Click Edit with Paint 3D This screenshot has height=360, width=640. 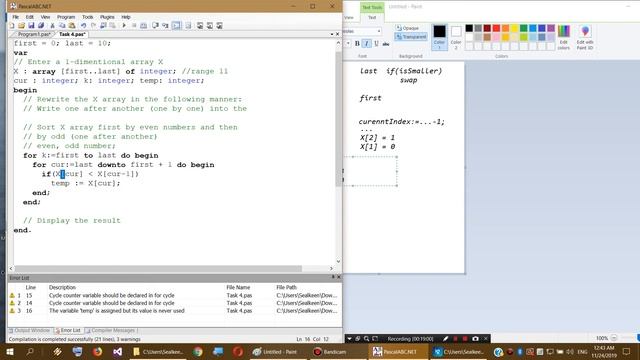click(x=585, y=38)
